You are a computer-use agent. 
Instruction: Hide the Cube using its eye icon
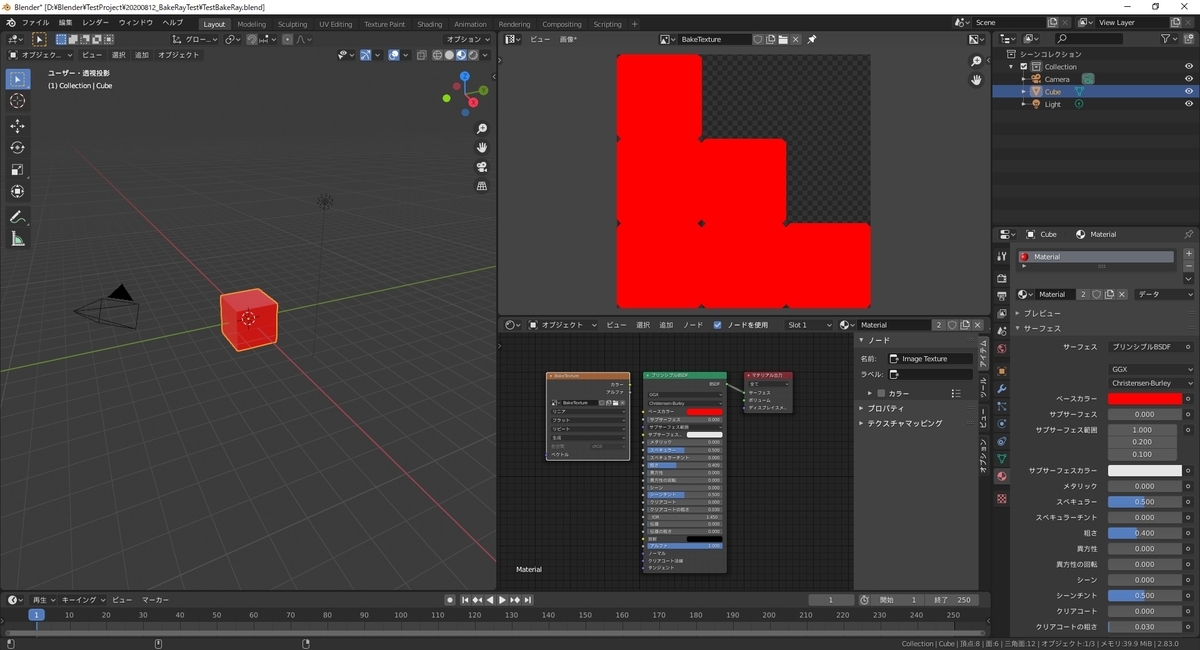click(1189, 91)
